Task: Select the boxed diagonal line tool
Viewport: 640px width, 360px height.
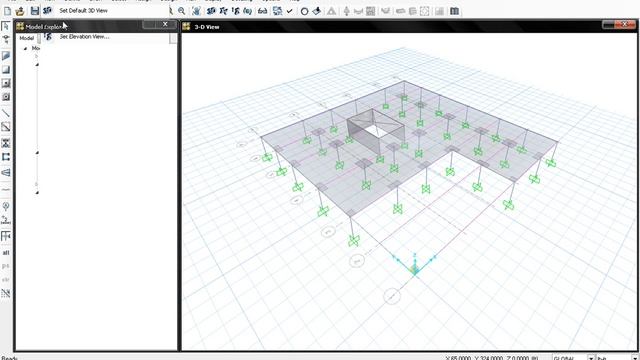Action: point(6,127)
